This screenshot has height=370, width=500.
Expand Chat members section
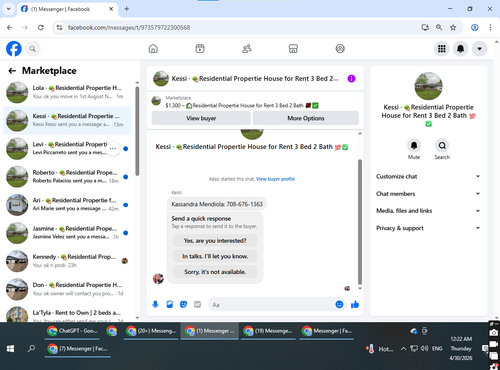428,194
